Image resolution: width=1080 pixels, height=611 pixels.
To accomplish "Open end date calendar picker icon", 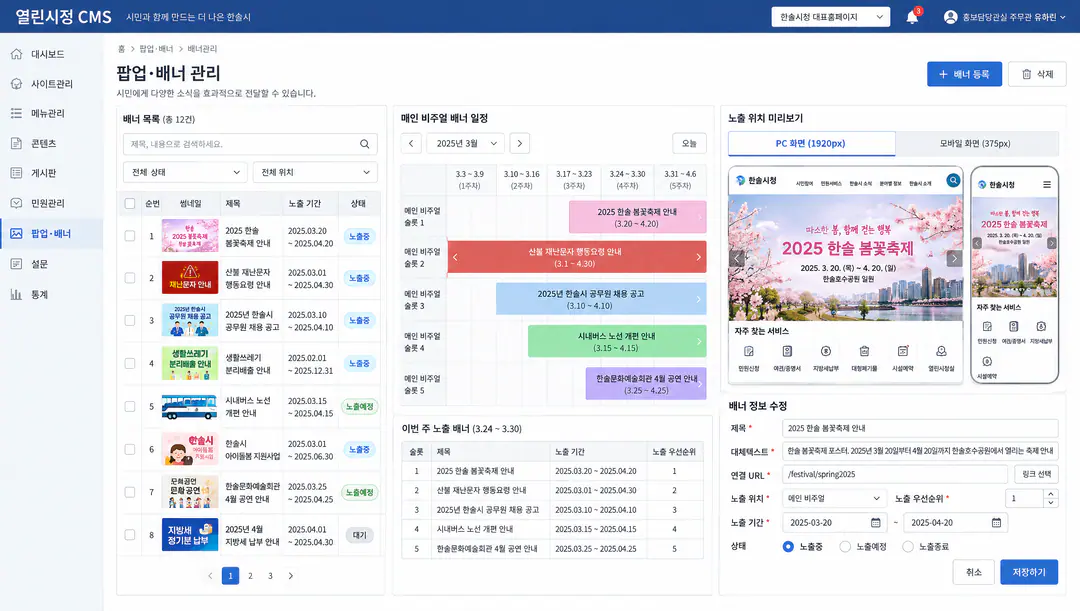I will (996, 523).
